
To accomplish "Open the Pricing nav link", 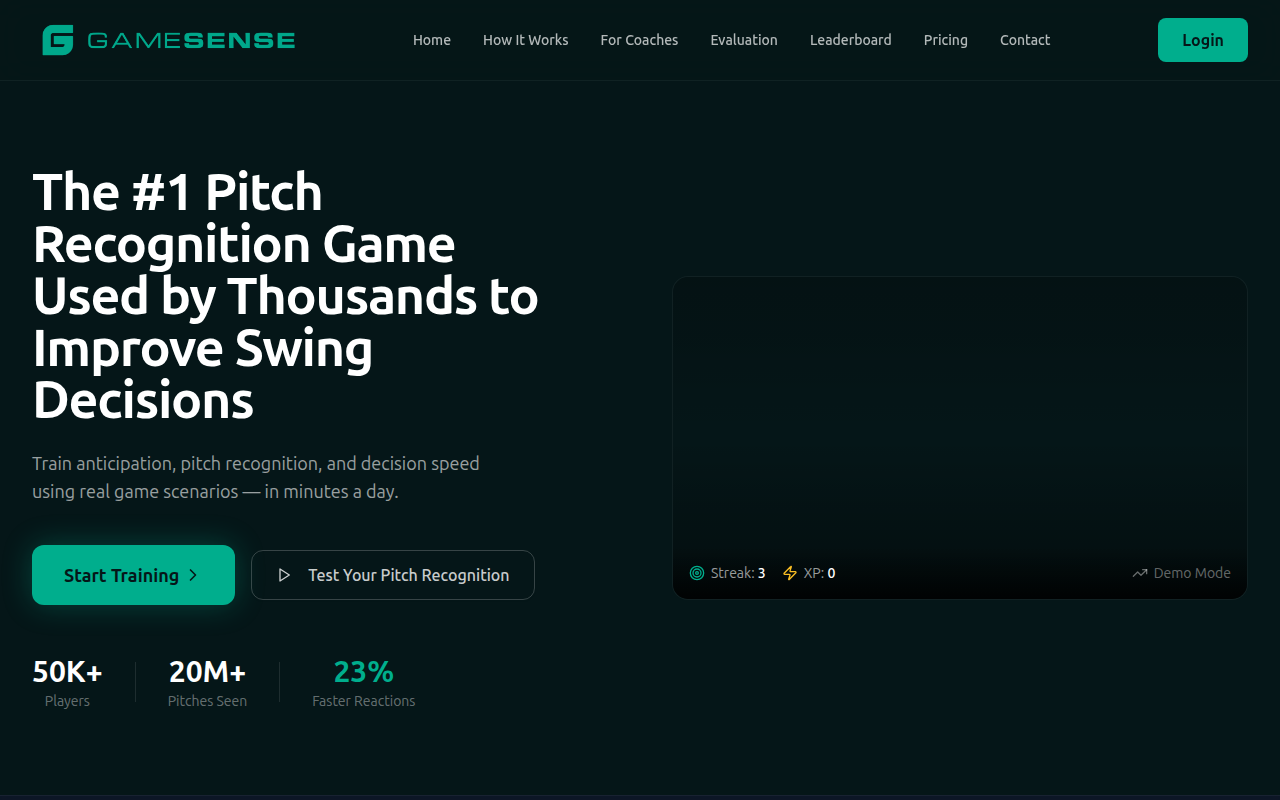I will (946, 40).
